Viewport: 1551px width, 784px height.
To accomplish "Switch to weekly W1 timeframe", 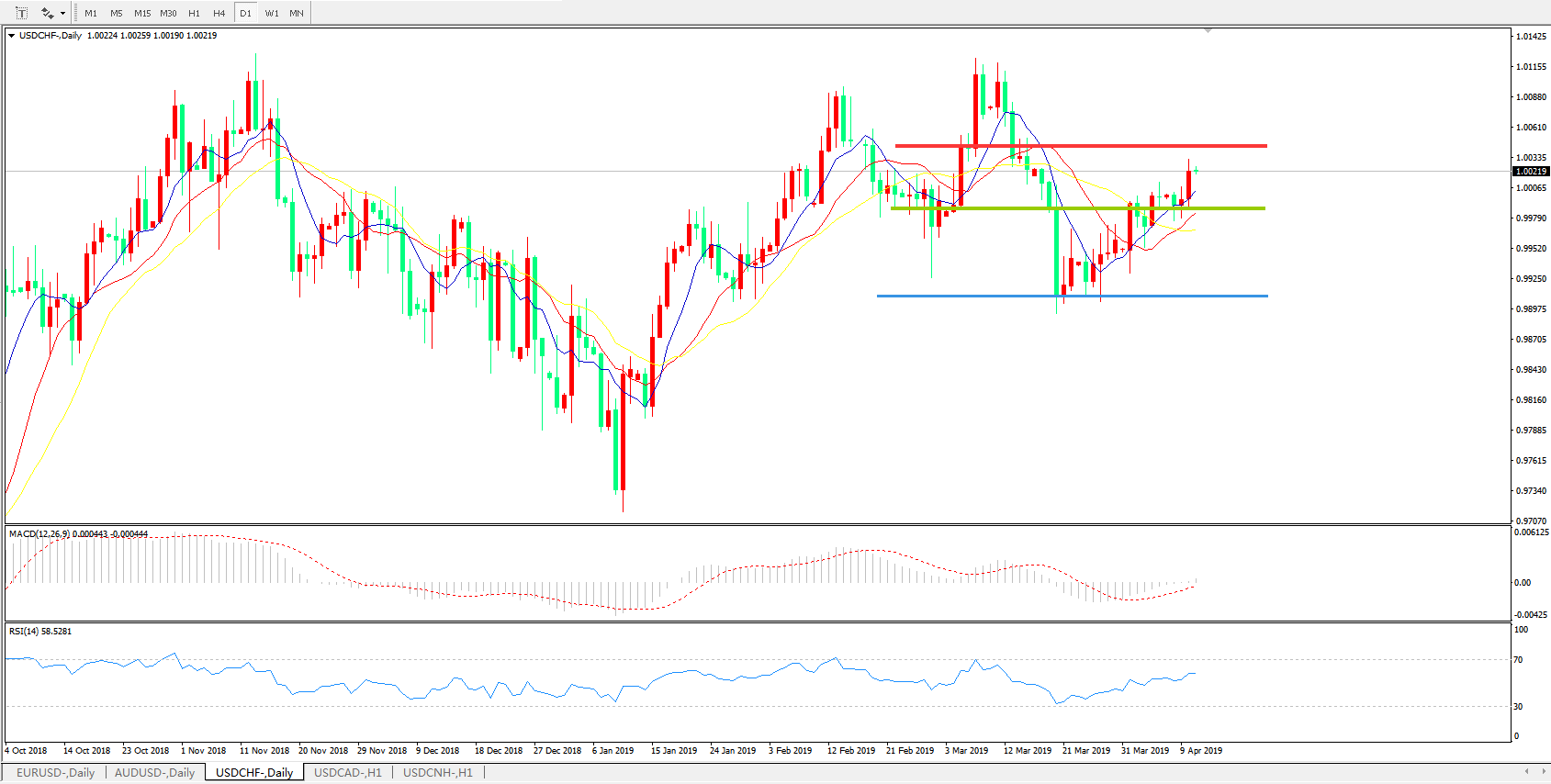I will [x=272, y=13].
